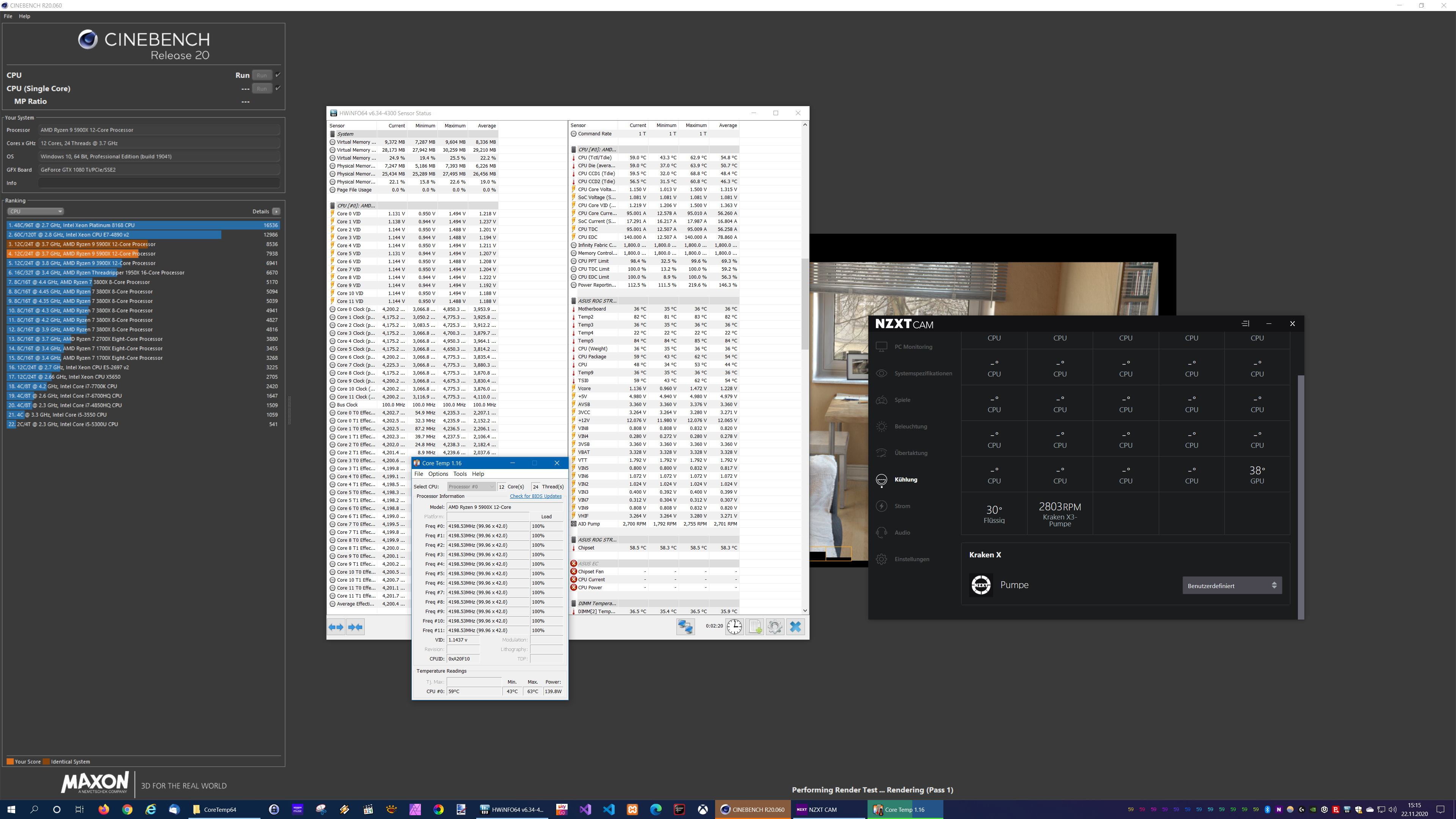Open notification center action icon
Viewport: 1456px width, 819px height.
[1440, 810]
